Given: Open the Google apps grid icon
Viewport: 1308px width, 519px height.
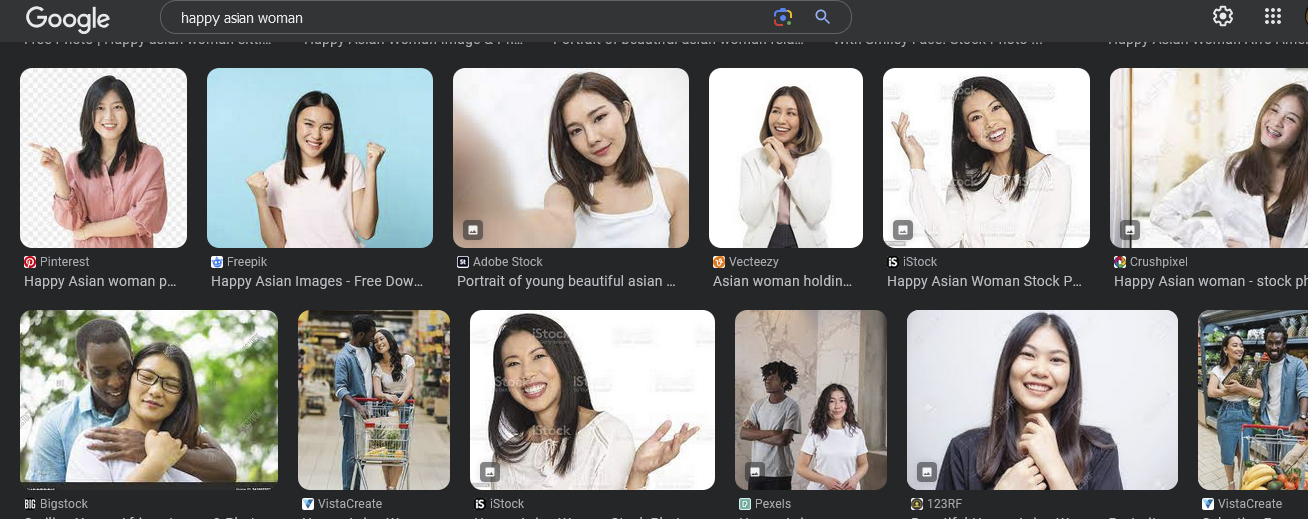Looking at the screenshot, I should pyautogui.click(x=1273, y=16).
